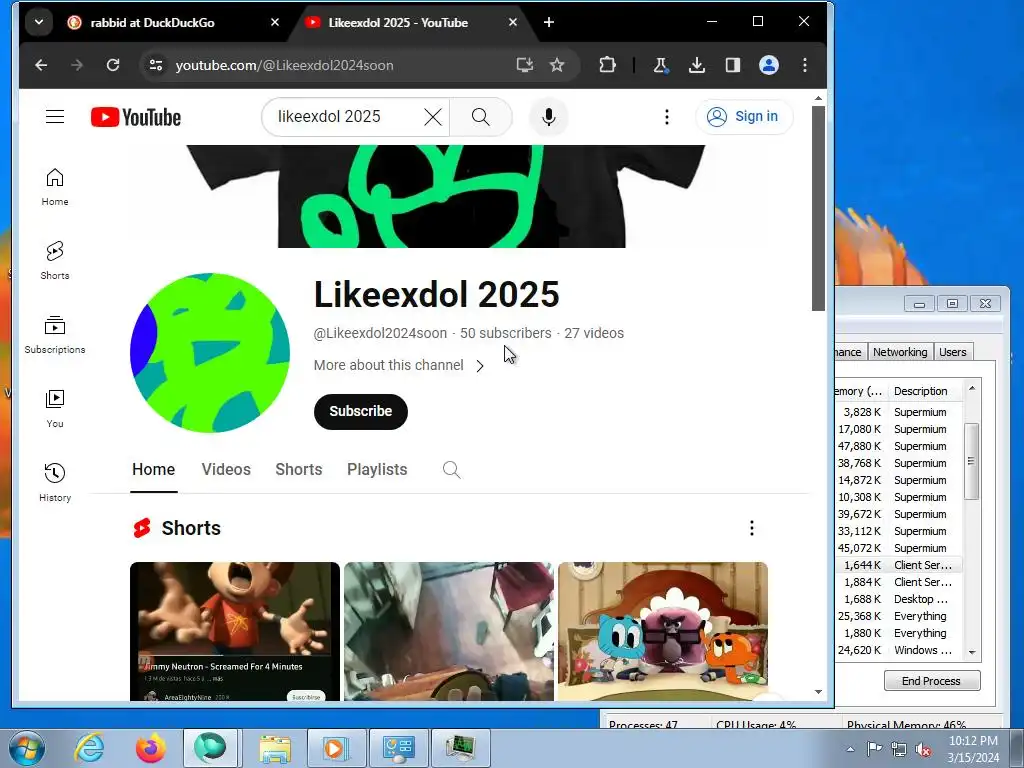Click the YouTube page scrollbar thumb

click(x=818, y=208)
